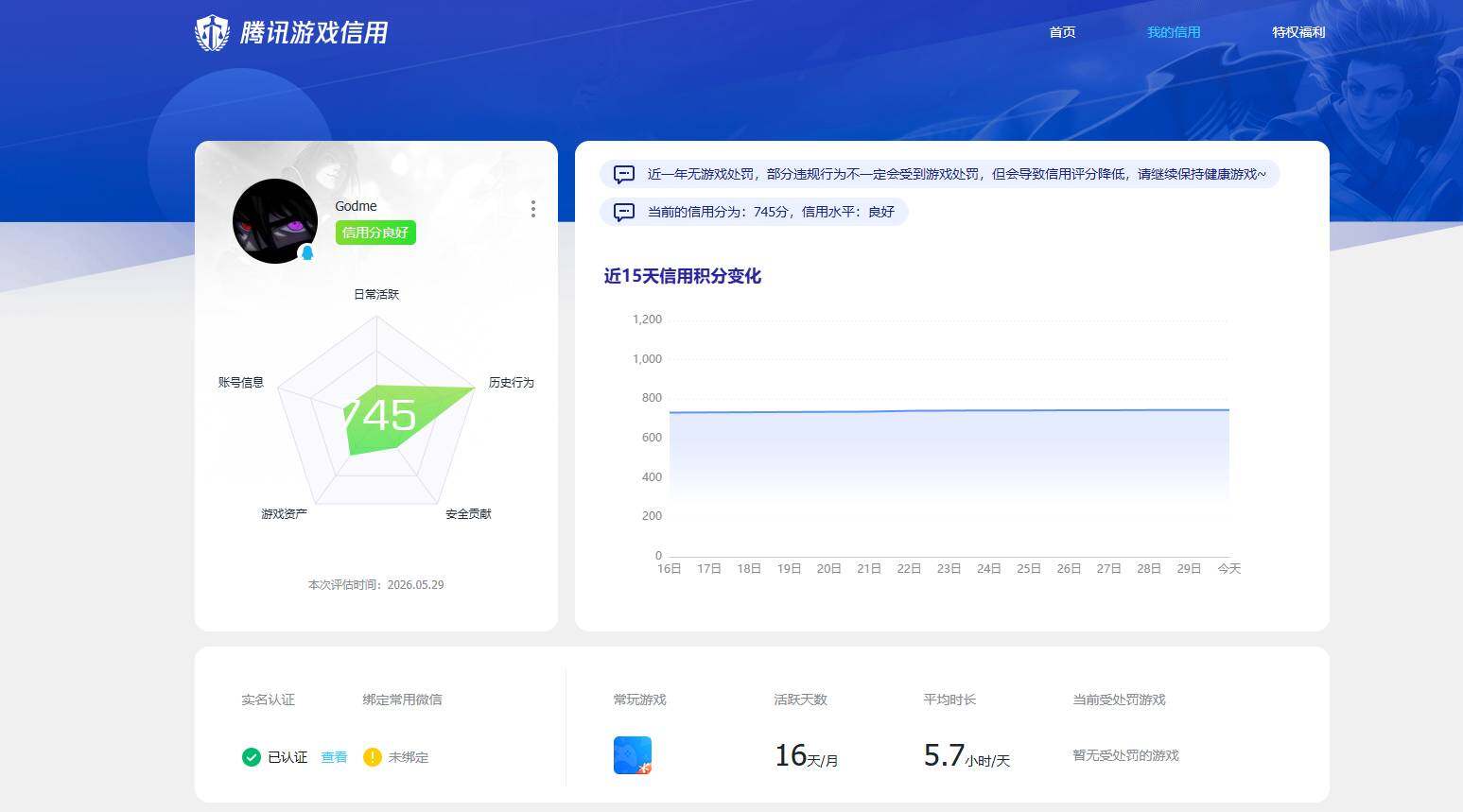
Task: Click the chat icon beside current credit score
Action: tap(624, 213)
